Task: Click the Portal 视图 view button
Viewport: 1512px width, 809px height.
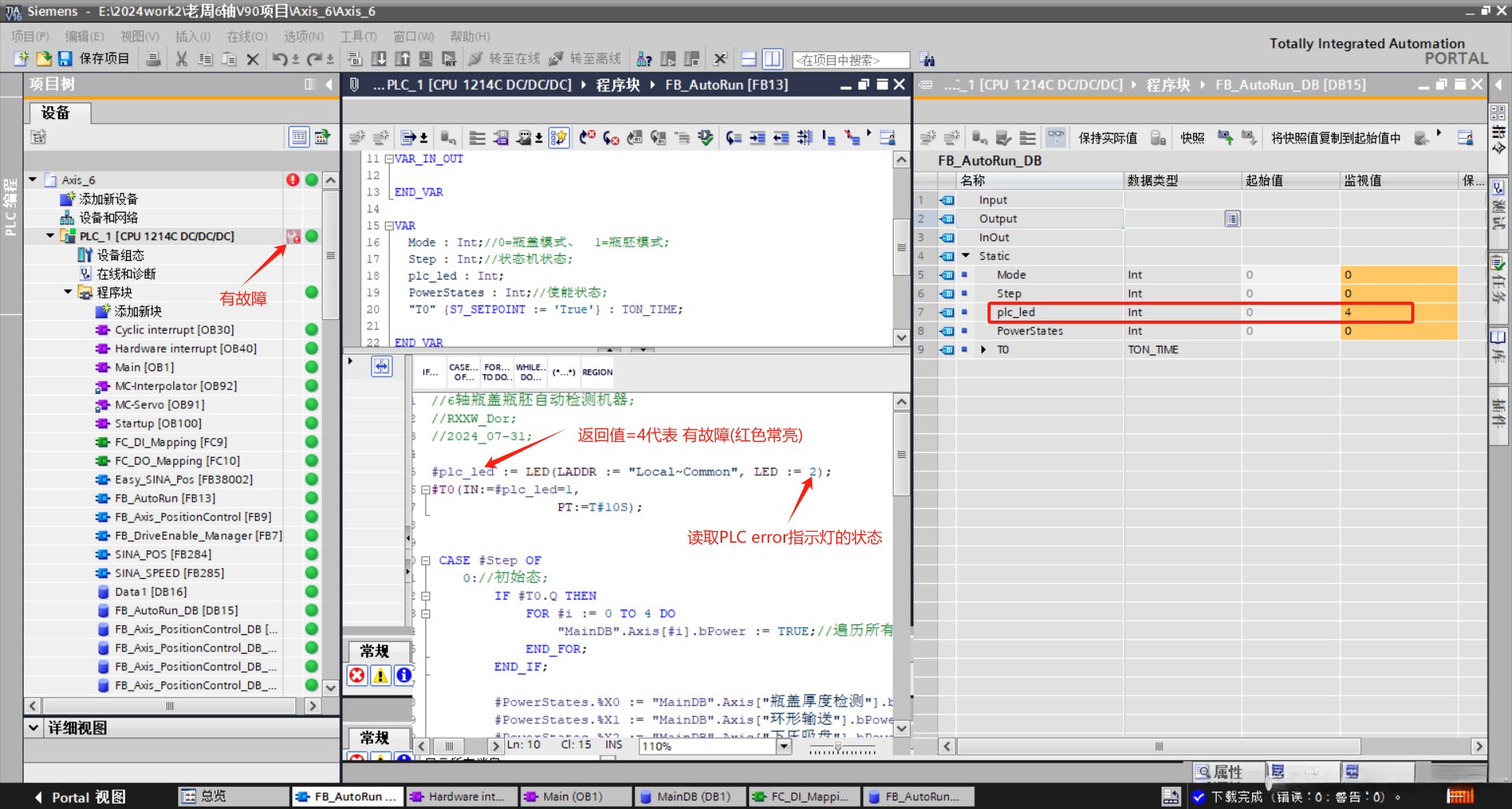Action: tap(80, 797)
